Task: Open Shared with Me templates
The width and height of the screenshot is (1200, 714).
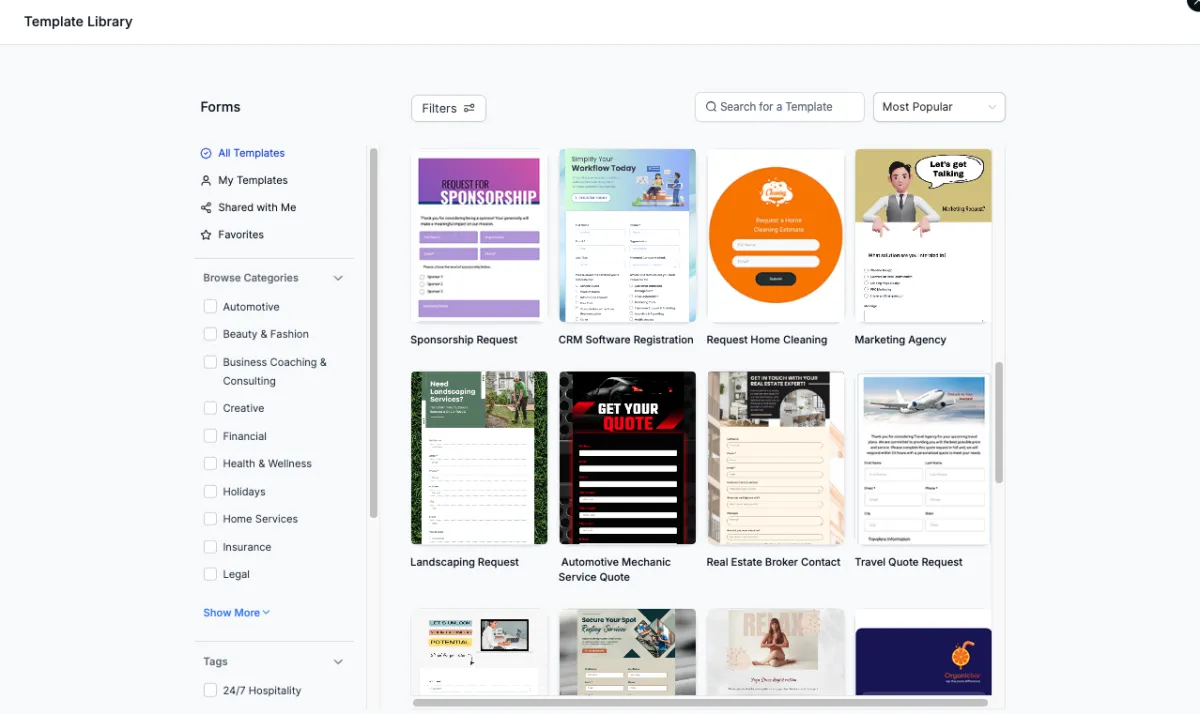Action: click(x=257, y=207)
